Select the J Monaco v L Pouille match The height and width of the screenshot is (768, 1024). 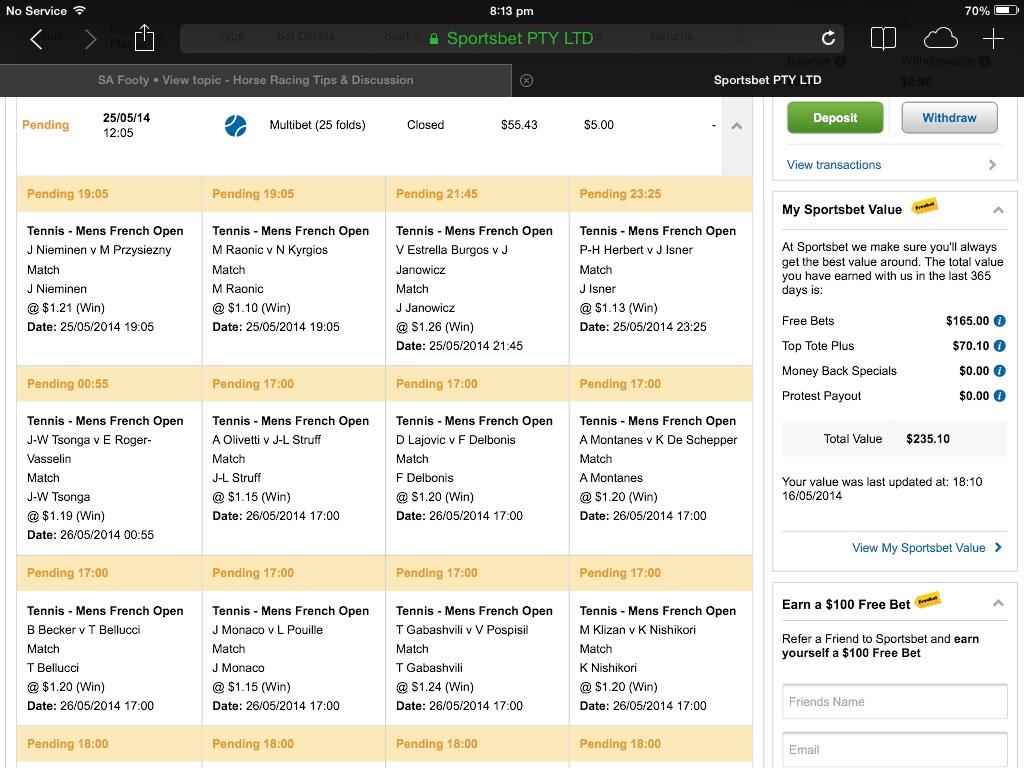pyautogui.click(x=267, y=630)
